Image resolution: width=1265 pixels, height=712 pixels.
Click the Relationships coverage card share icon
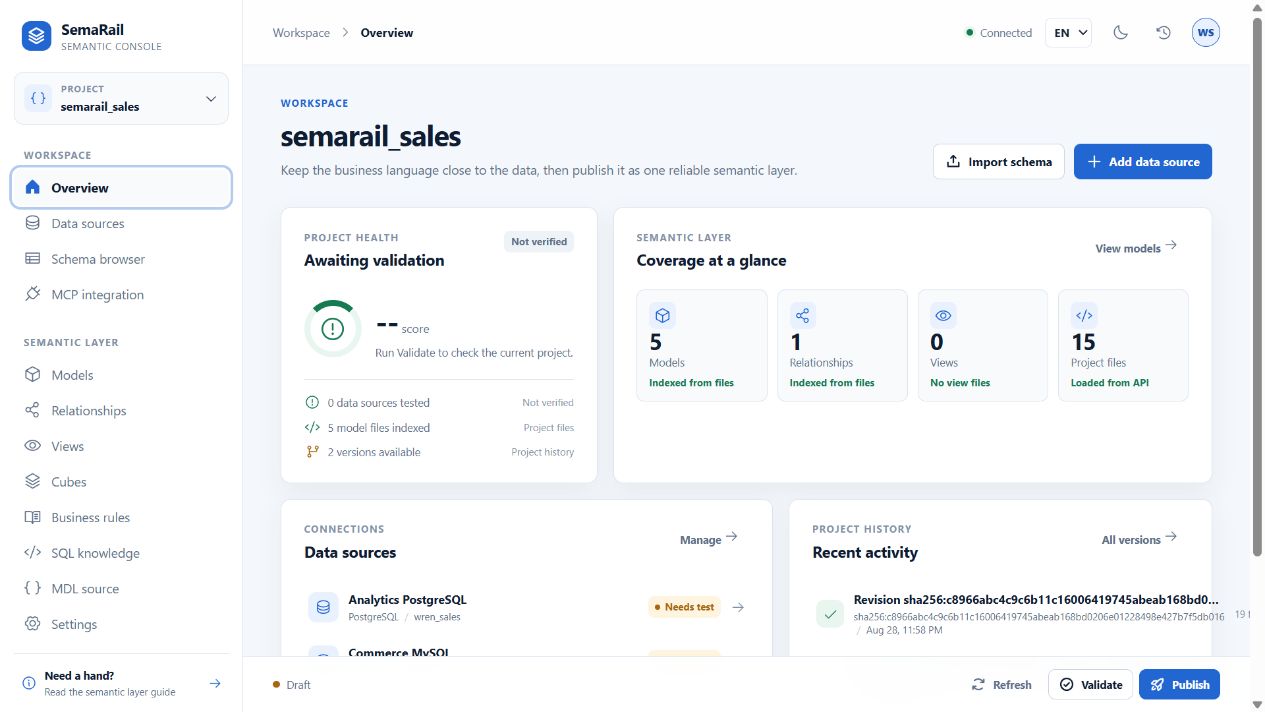pos(803,315)
